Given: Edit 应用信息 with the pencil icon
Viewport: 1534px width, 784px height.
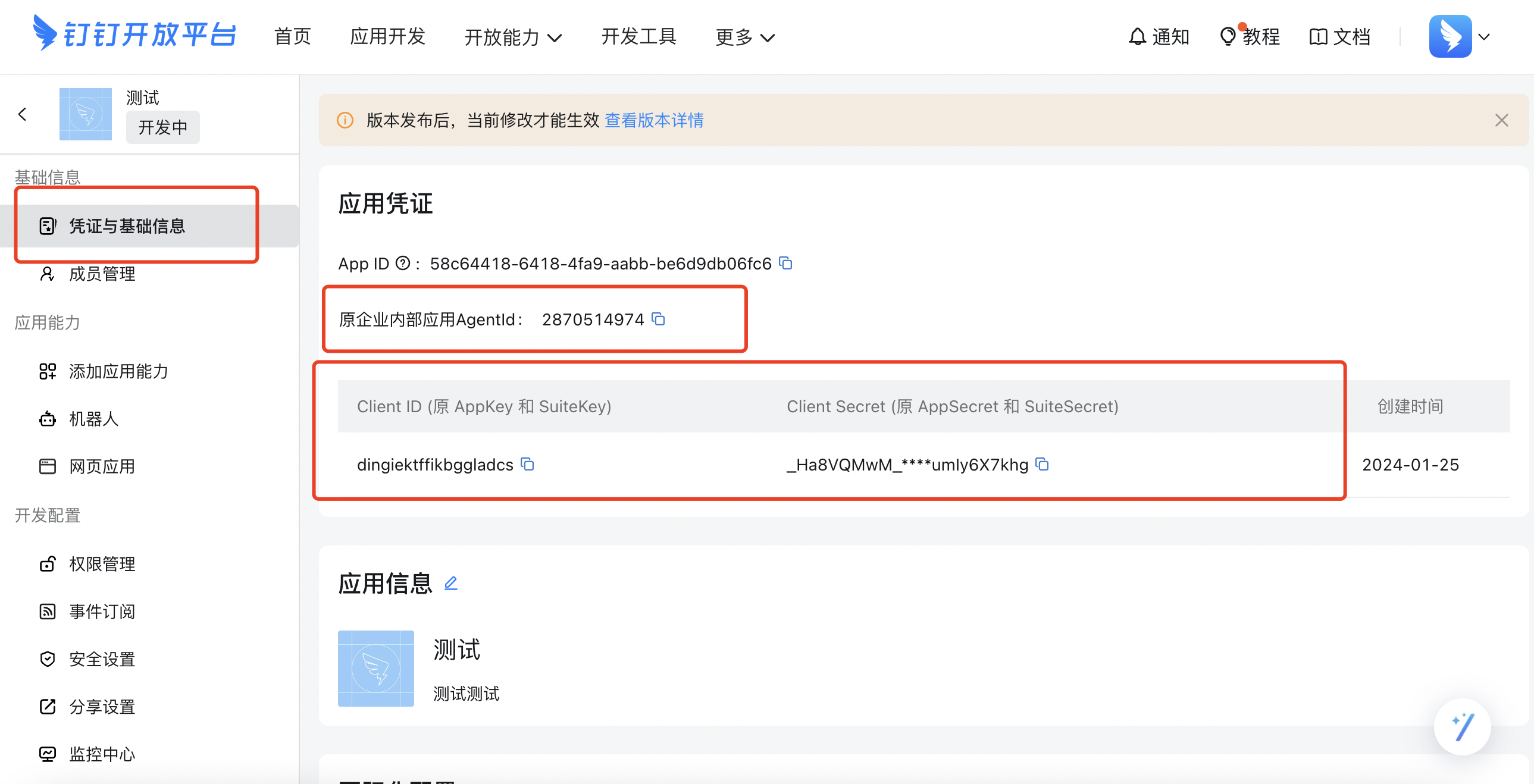Looking at the screenshot, I should tap(451, 584).
